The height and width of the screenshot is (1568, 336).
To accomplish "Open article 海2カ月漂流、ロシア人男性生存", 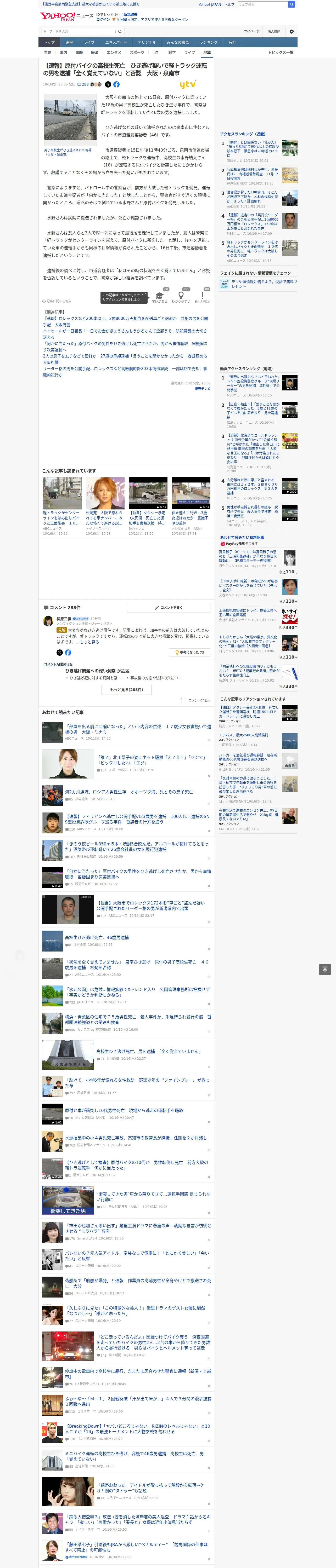I will pyautogui.click(x=129, y=792).
